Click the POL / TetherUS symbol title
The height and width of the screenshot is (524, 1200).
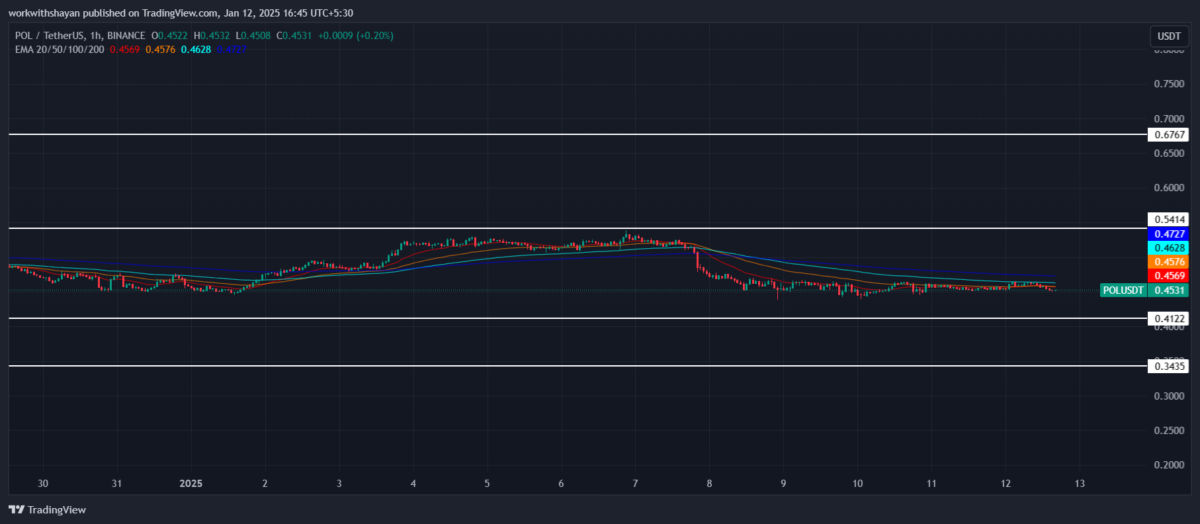point(47,36)
